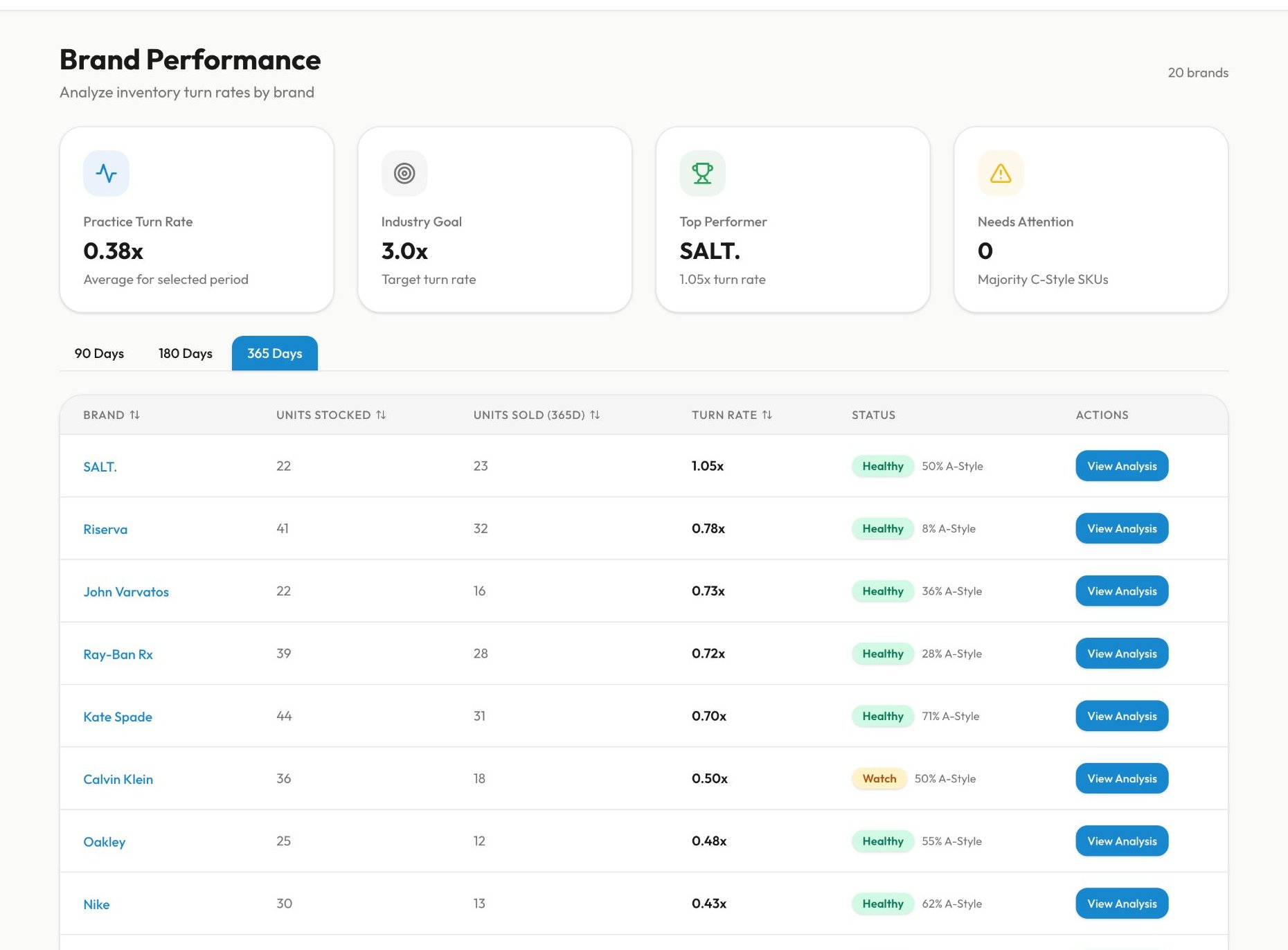Open the Calvin Klein brand page

pyautogui.click(x=118, y=778)
